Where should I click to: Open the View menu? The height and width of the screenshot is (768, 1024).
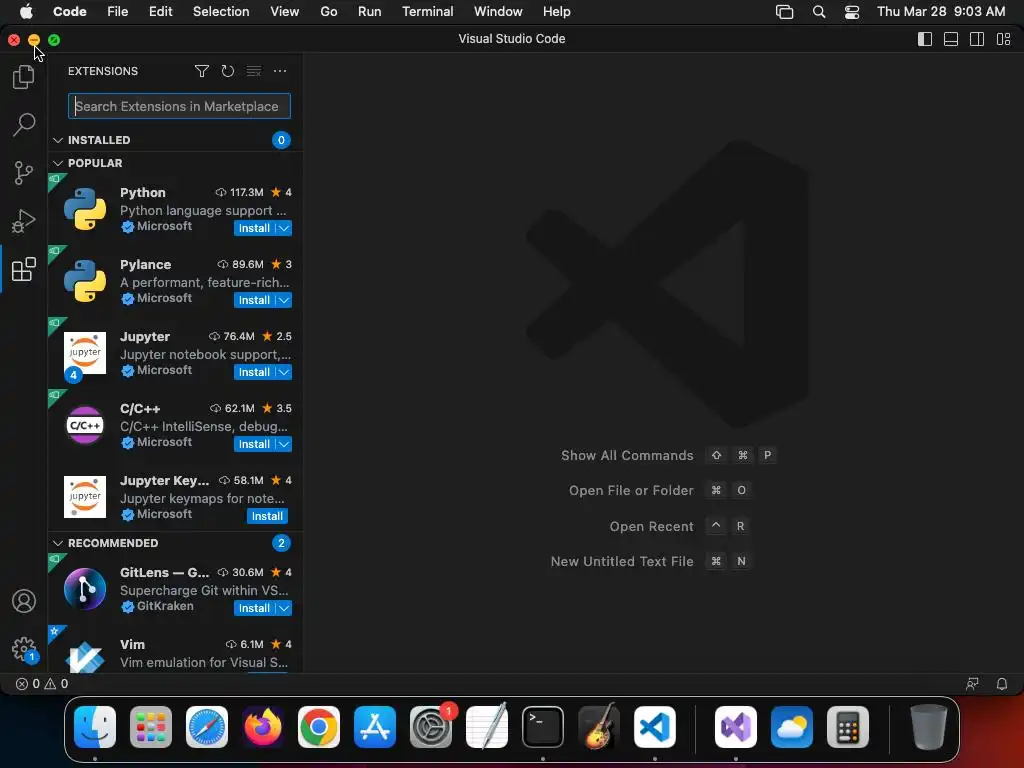click(285, 12)
